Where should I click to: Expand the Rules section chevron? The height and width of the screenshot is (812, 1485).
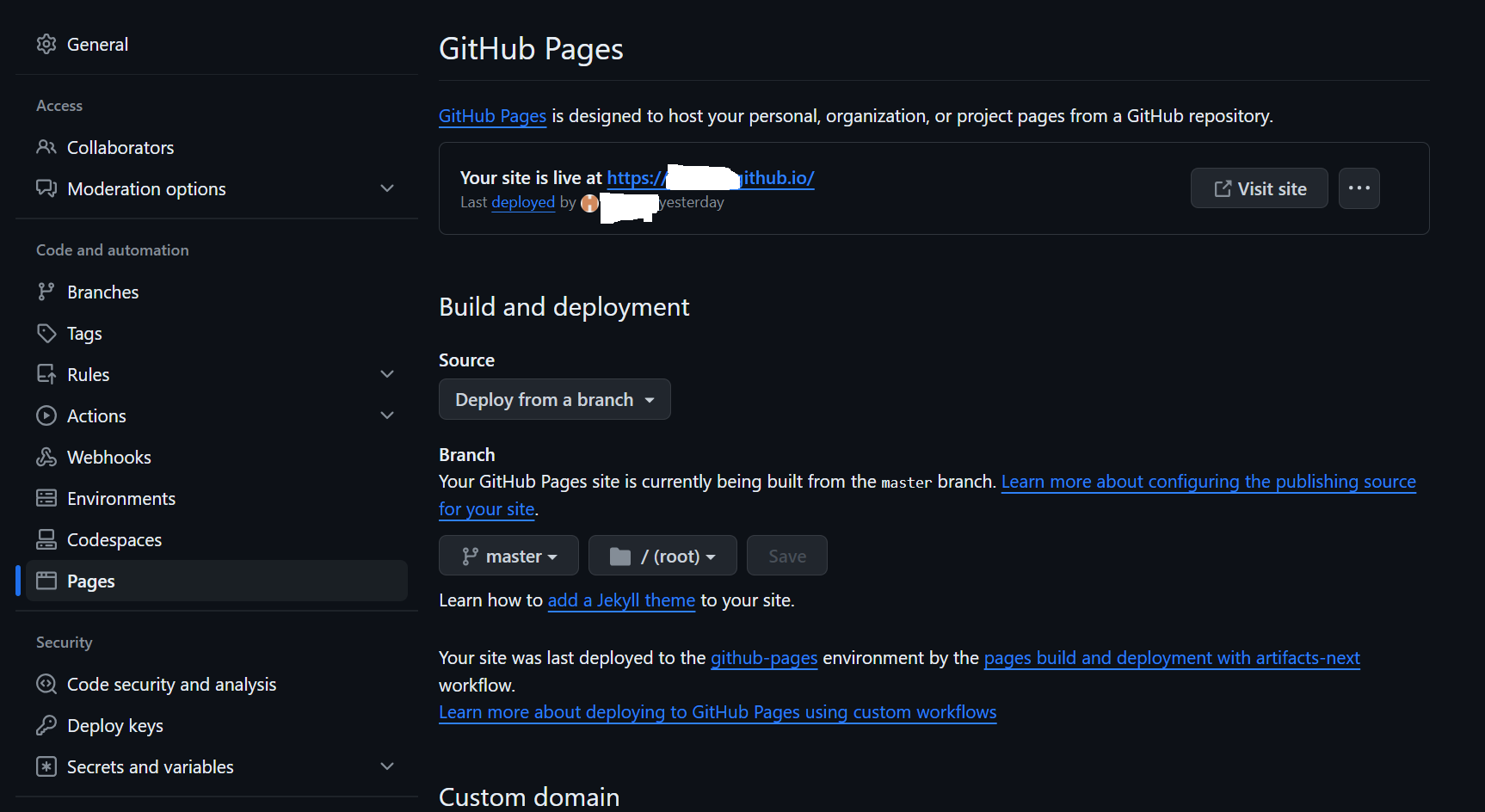[x=387, y=374]
